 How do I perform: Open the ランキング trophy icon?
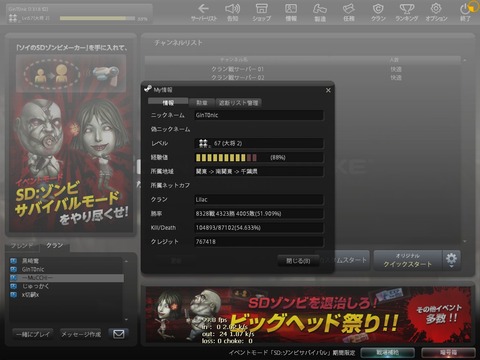(407, 13)
